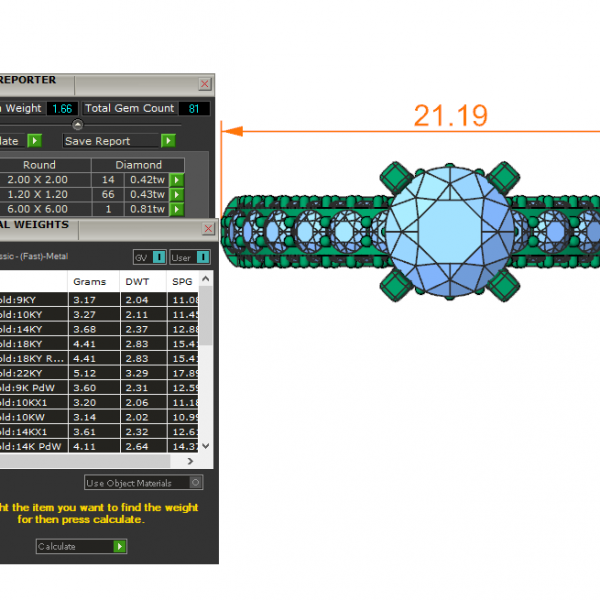Close the Metal Weights panel
Viewport: 600px width, 600px height.
point(208,229)
